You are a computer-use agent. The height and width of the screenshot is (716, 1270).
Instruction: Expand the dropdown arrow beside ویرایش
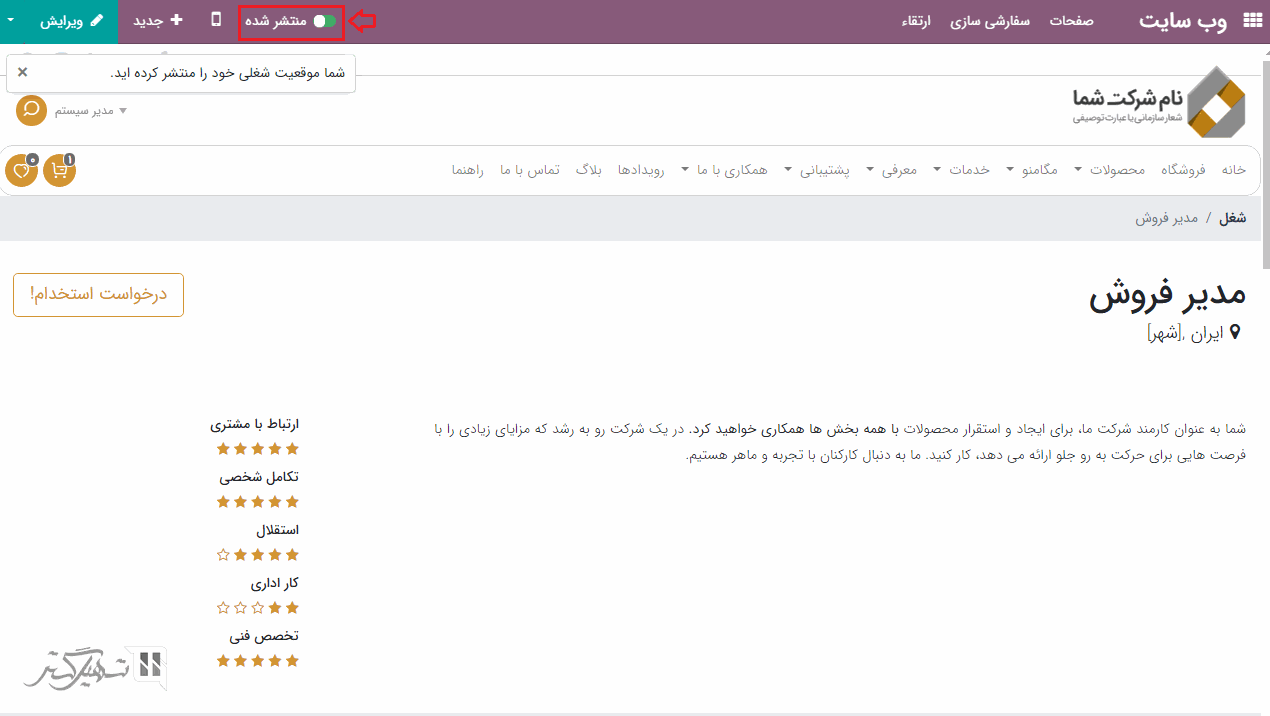(11, 21)
